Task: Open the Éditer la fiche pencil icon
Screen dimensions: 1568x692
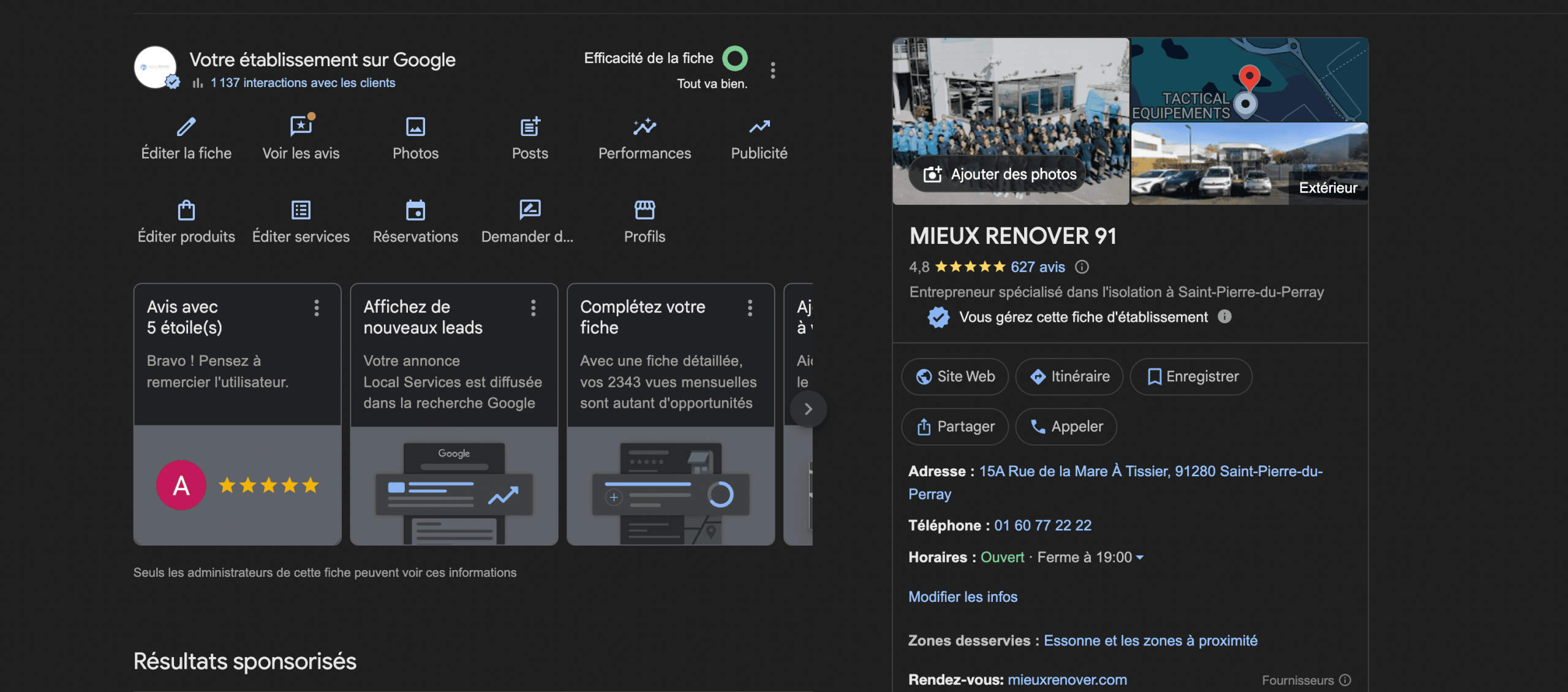Action: [x=186, y=127]
